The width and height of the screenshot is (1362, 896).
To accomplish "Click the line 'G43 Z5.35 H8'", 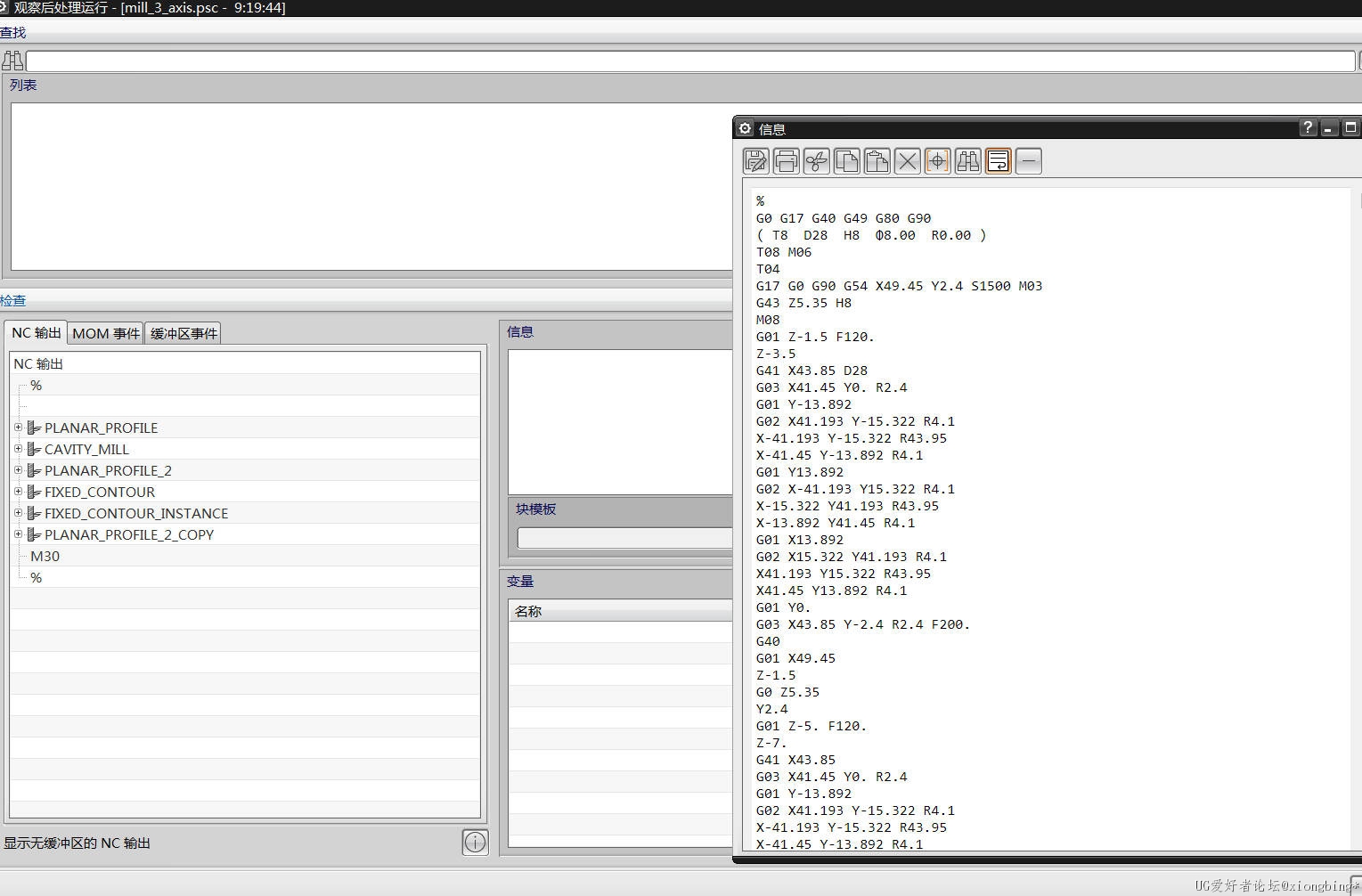I will (x=803, y=303).
